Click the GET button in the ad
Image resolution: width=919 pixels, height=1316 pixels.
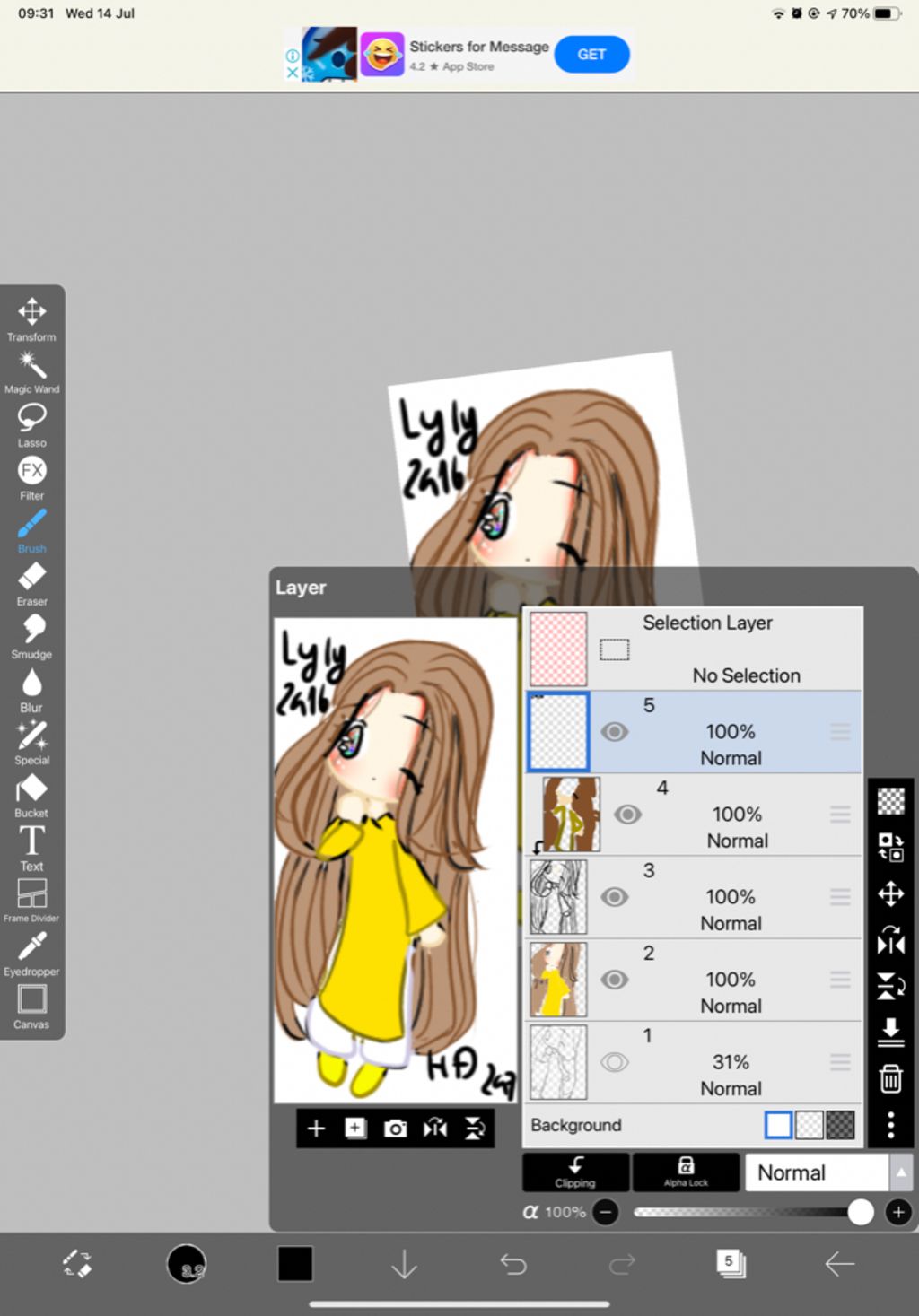coord(591,54)
